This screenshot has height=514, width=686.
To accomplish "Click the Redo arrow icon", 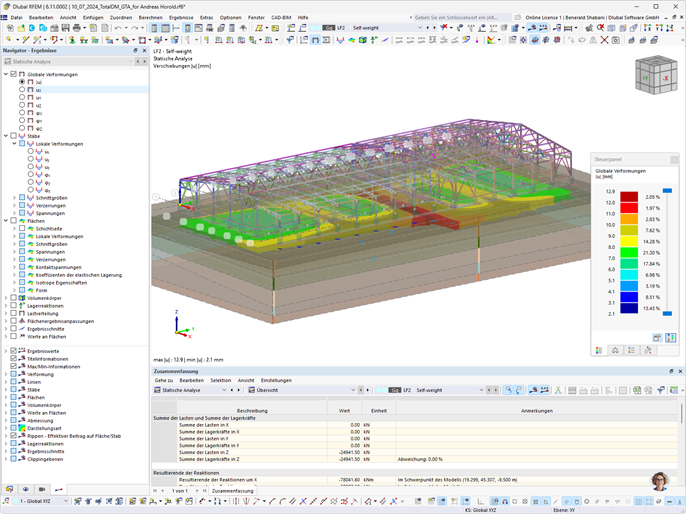I will pyautogui.click(x=134, y=28).
